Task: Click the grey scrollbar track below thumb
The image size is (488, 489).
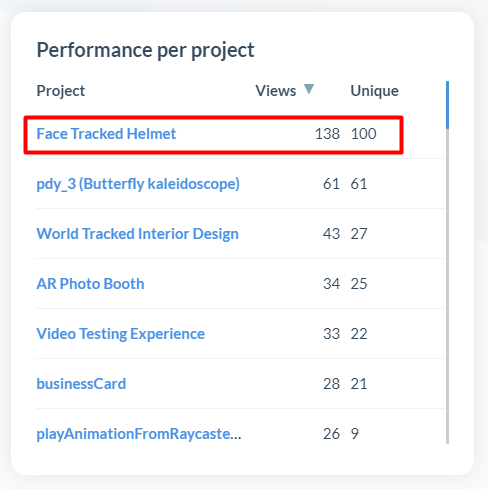Action: 447,286
